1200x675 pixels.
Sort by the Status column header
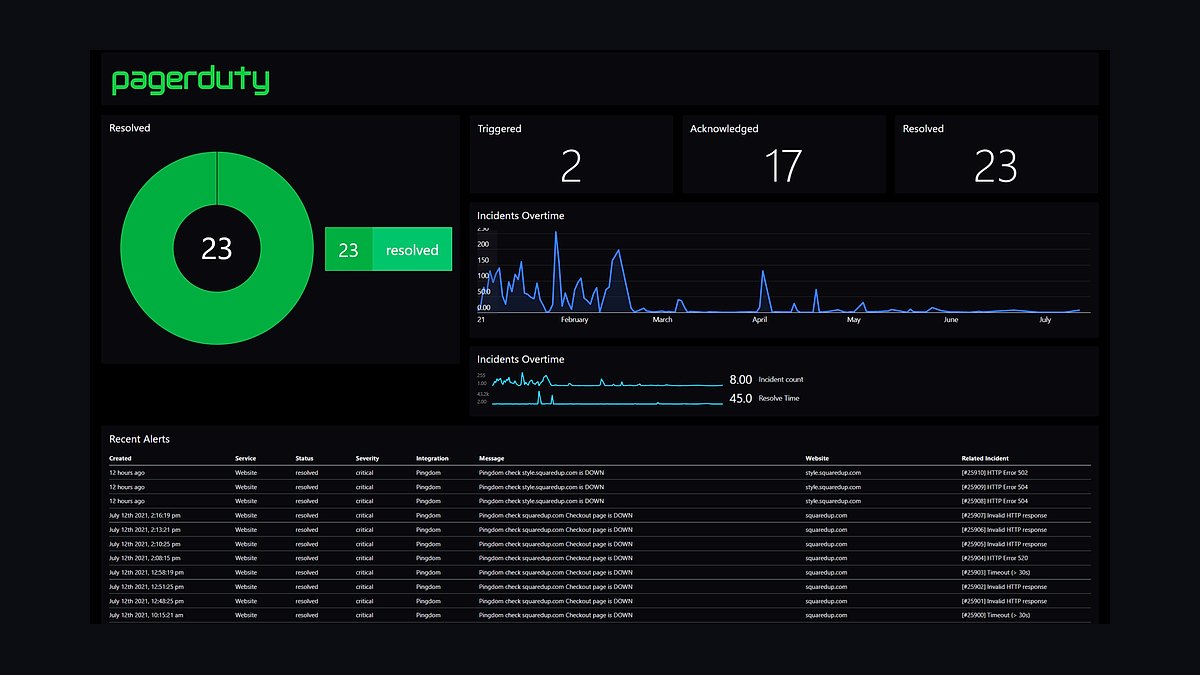[304, 459]
